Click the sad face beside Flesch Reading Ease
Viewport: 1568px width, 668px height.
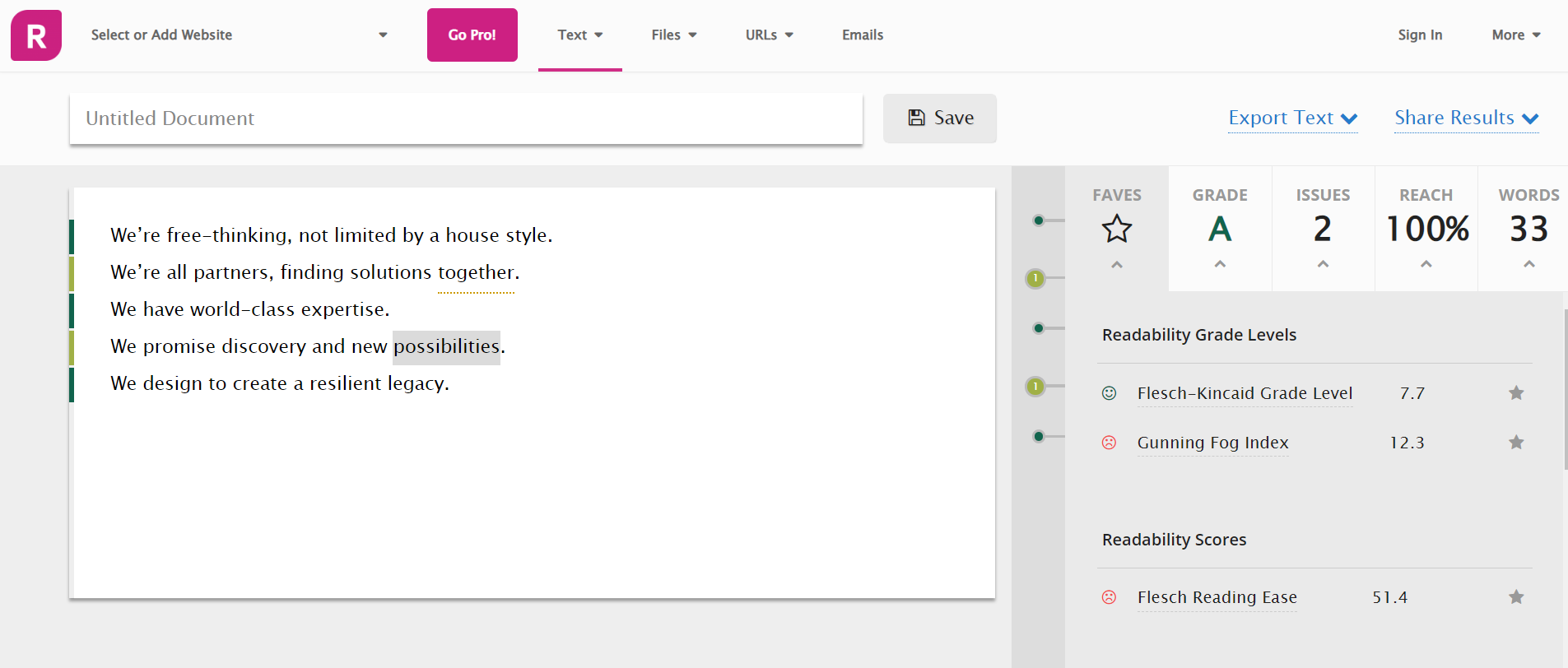(x=1110, y=597)
